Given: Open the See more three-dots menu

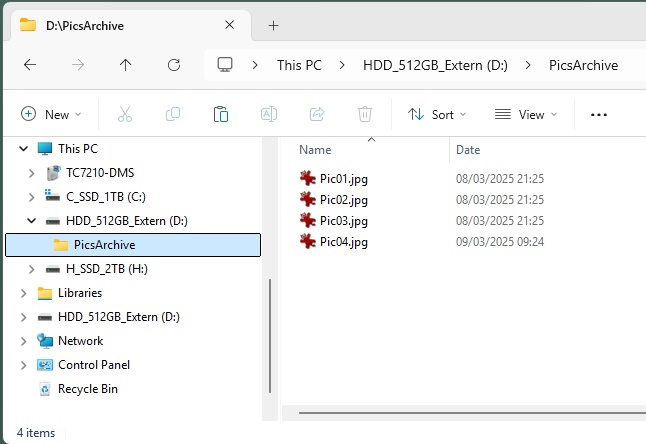Looking at the screenshot, I should pyautogui.click(x=599, y=115).
